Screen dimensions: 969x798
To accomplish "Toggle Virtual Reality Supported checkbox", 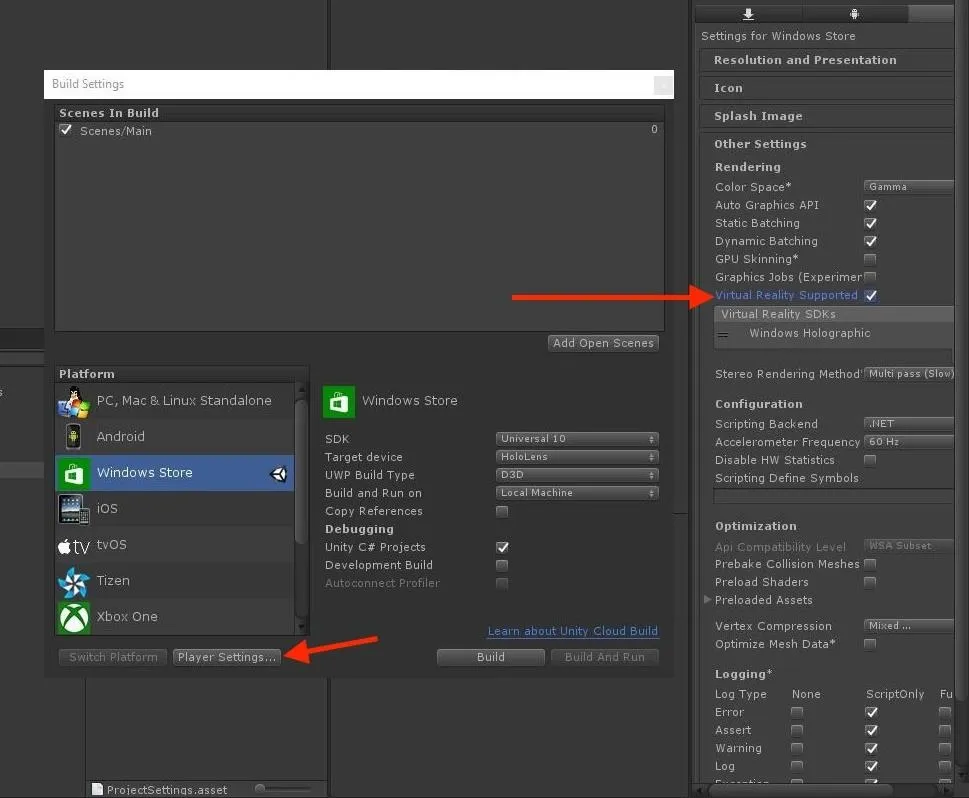I will pos(870,295).
